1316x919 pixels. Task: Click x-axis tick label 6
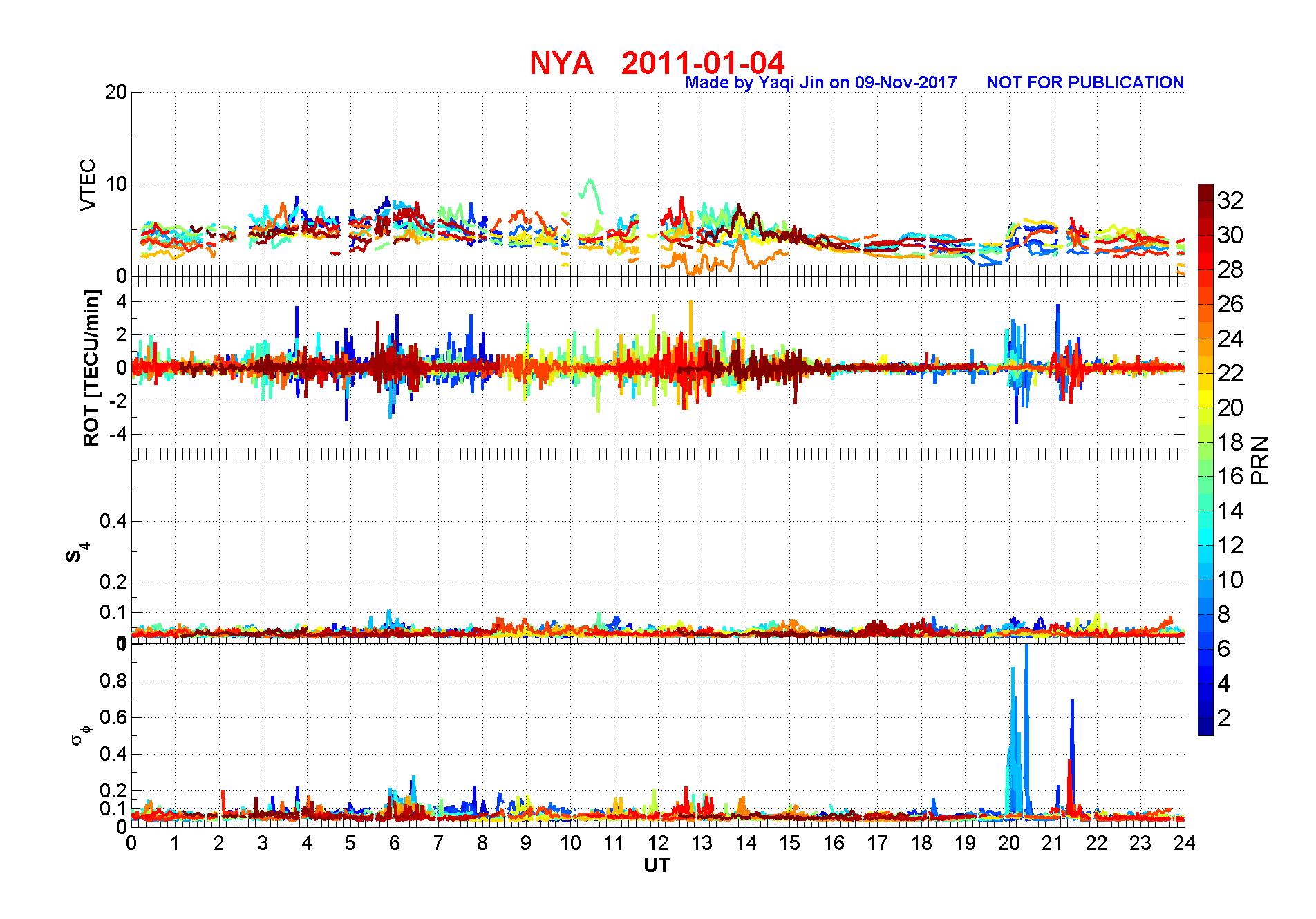pyautogui.click(x=395, y=843)
